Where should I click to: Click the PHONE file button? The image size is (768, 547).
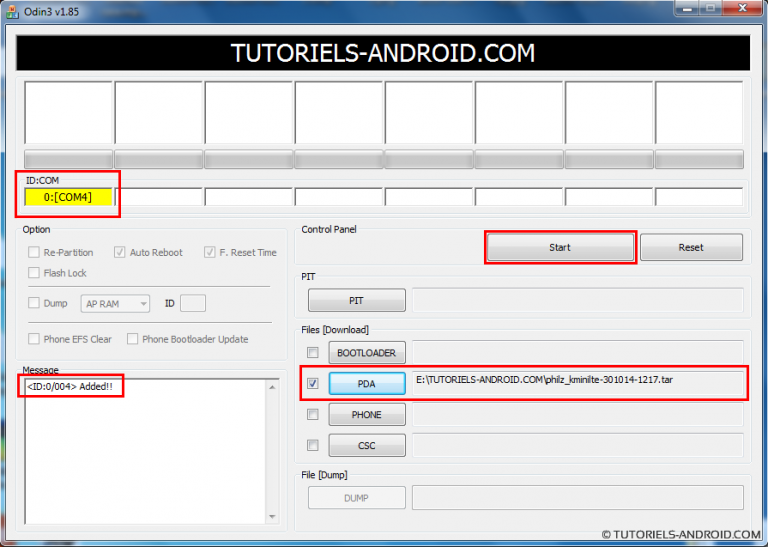(367, 414)
